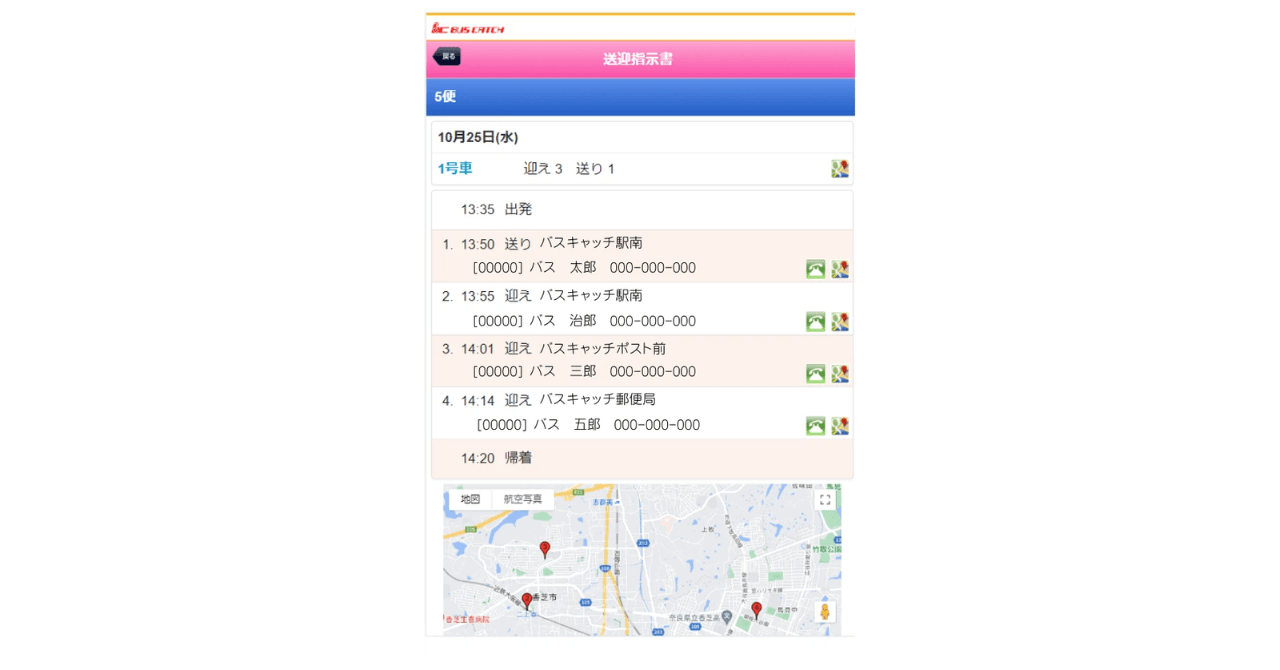
Task: Click the back button in pink header
Action: pyautogui.click(x=446, y=57)
